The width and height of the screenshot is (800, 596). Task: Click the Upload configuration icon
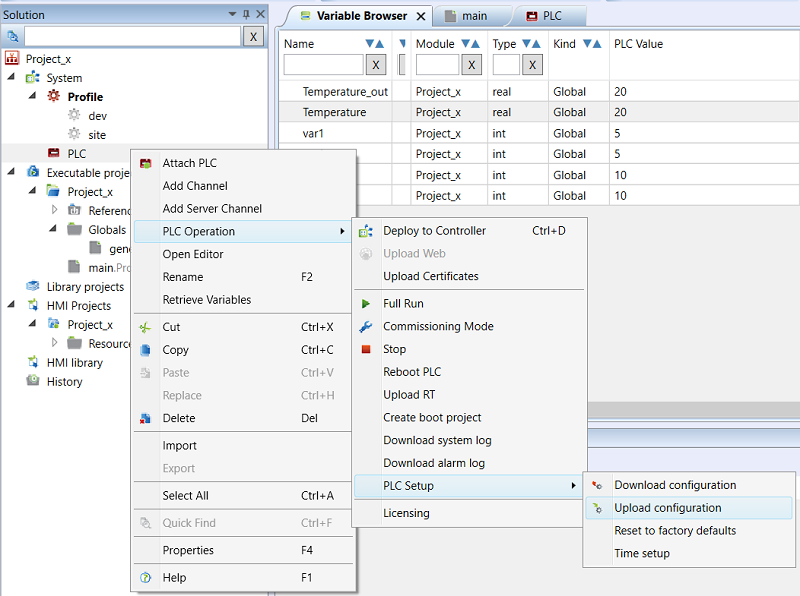596,508
